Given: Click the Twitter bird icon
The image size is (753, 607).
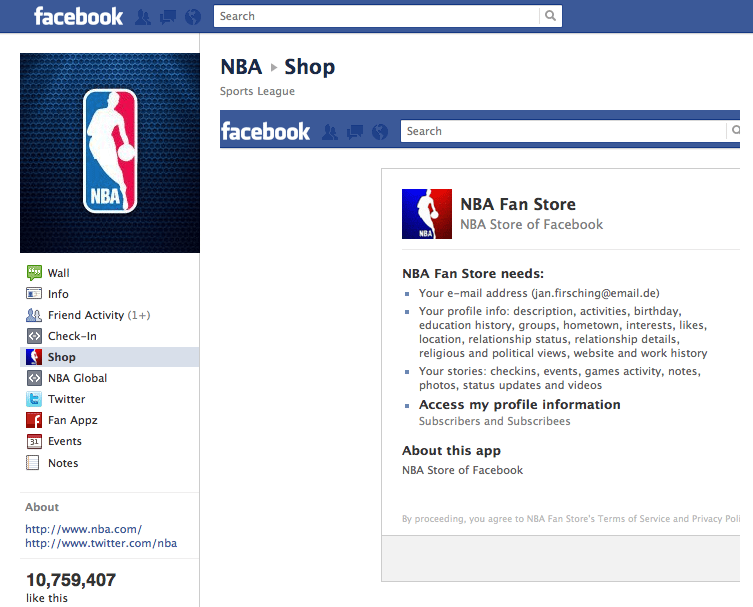Looking at the screenshot, I should click(34, 399).
